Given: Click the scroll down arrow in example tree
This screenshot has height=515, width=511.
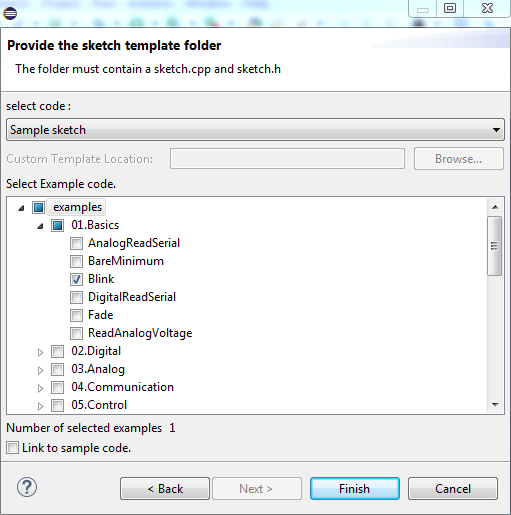Looking at the screenshot, I should [x=495, y=405].
